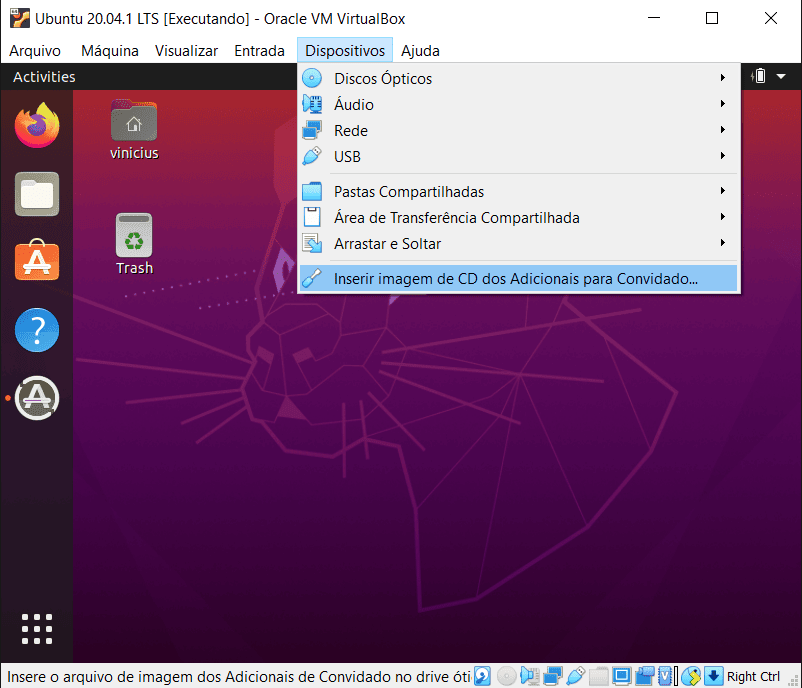Select the Trash desktop icon
This screenshot has height=688, width=802.
click(x=134, y=245)
